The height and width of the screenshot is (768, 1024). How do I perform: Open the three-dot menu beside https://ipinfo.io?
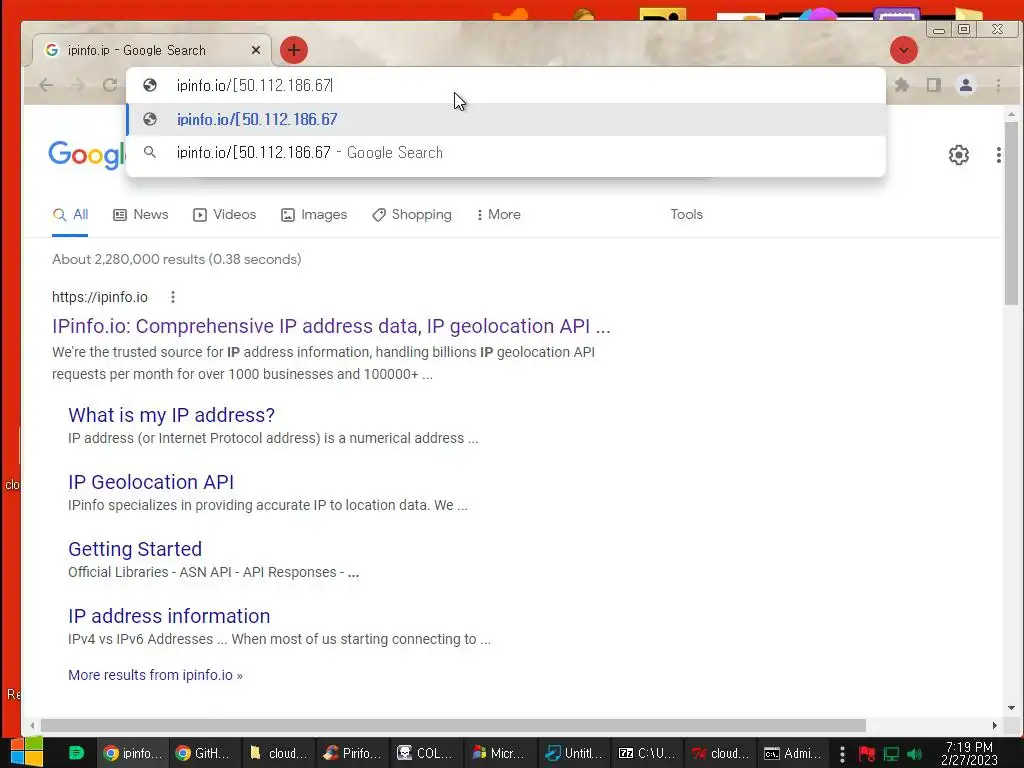click(173, 297)
